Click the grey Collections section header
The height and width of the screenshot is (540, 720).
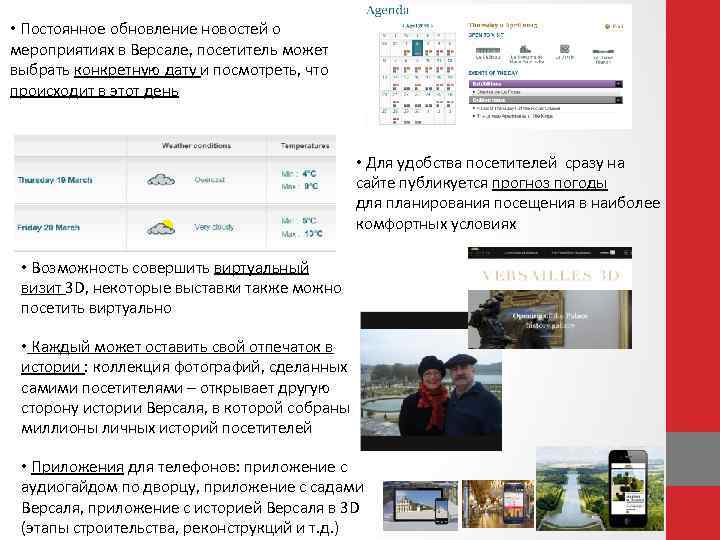pyautogui.click(x=546, y=100)
